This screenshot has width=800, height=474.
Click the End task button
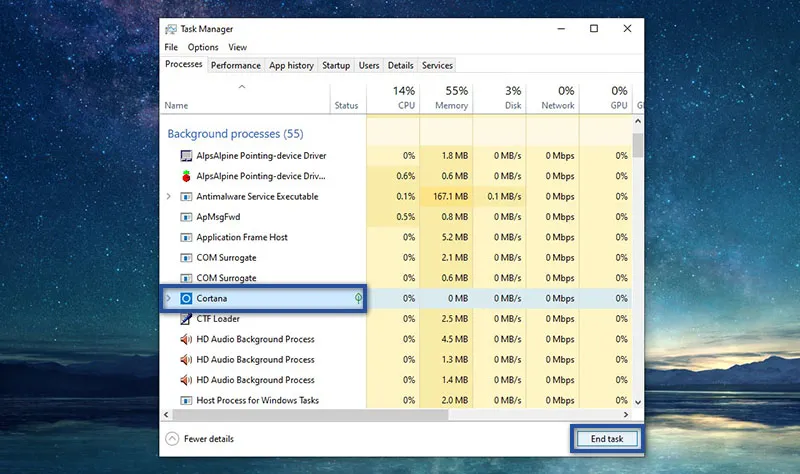tap(607, 439)
